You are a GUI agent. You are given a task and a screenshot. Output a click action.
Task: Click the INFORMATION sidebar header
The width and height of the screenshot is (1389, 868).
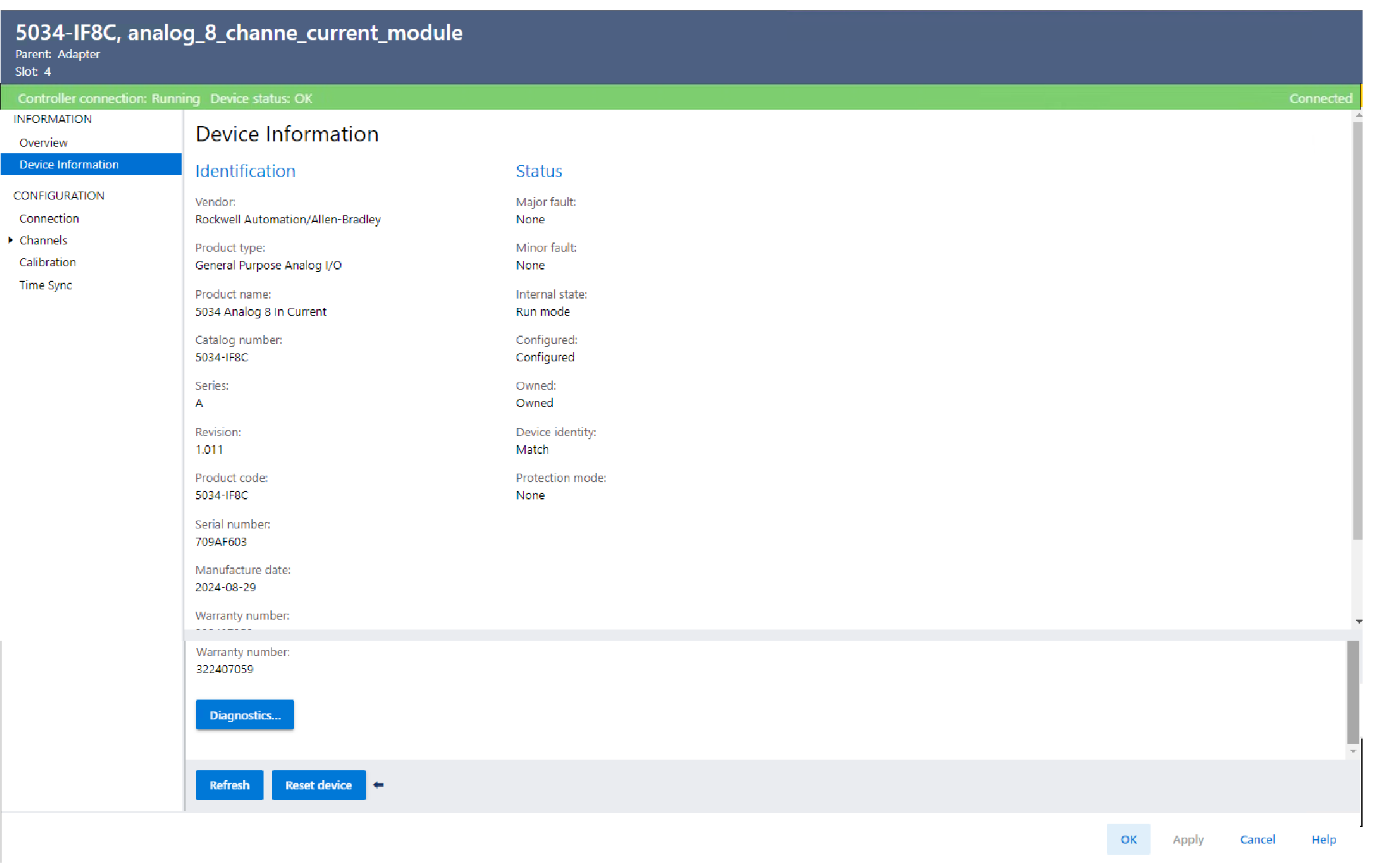[x=53, y=119]
